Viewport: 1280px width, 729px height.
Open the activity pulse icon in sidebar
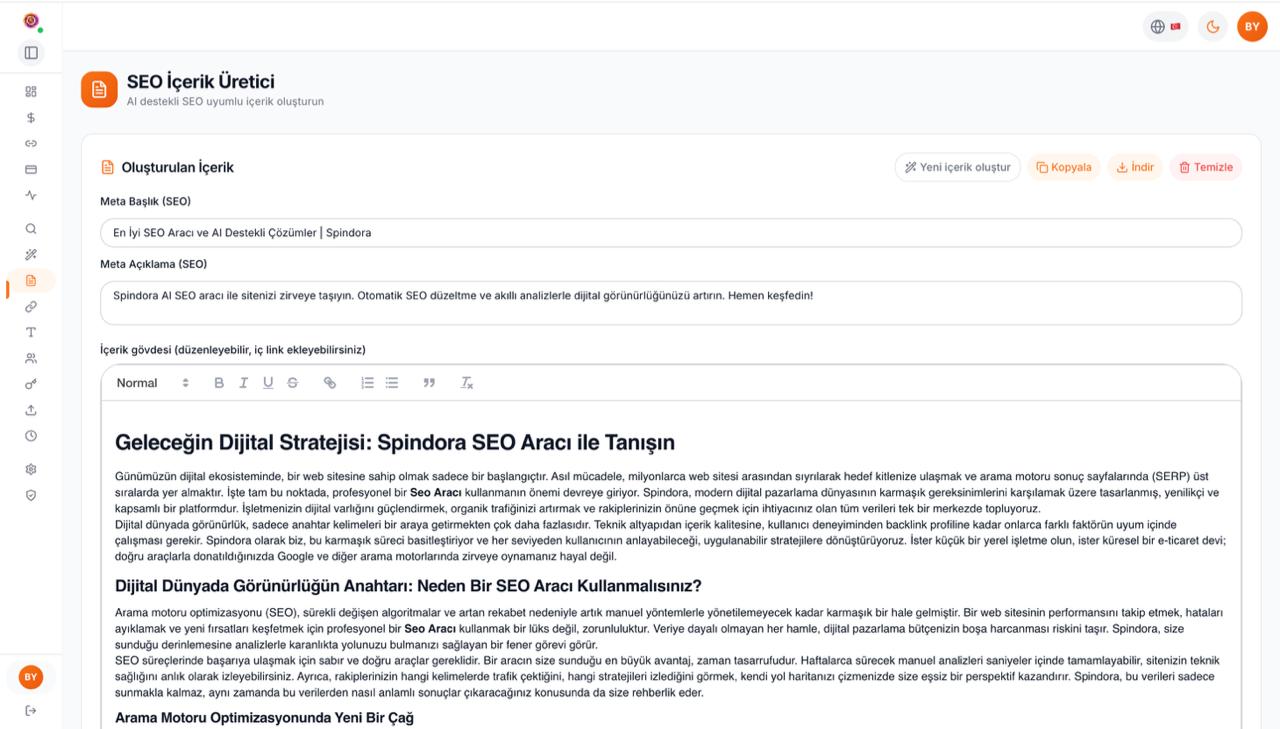point(31,195)
